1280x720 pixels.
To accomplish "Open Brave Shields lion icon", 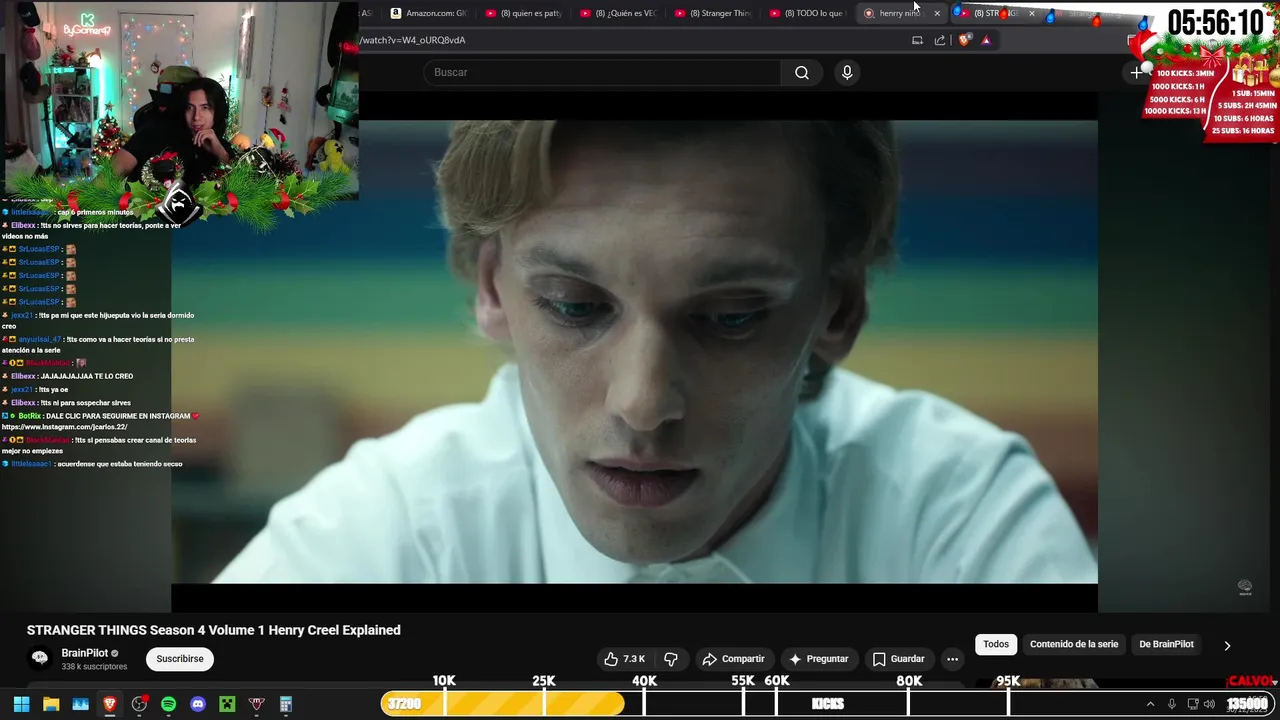I will (964, 40).
